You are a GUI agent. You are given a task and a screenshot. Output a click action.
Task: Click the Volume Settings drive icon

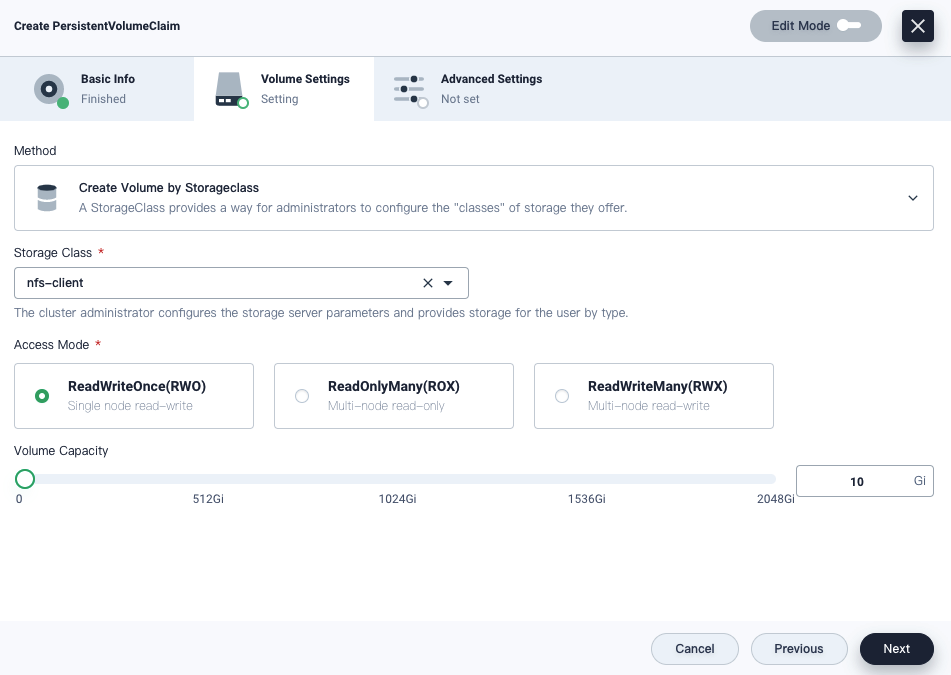tap(229, 89)
